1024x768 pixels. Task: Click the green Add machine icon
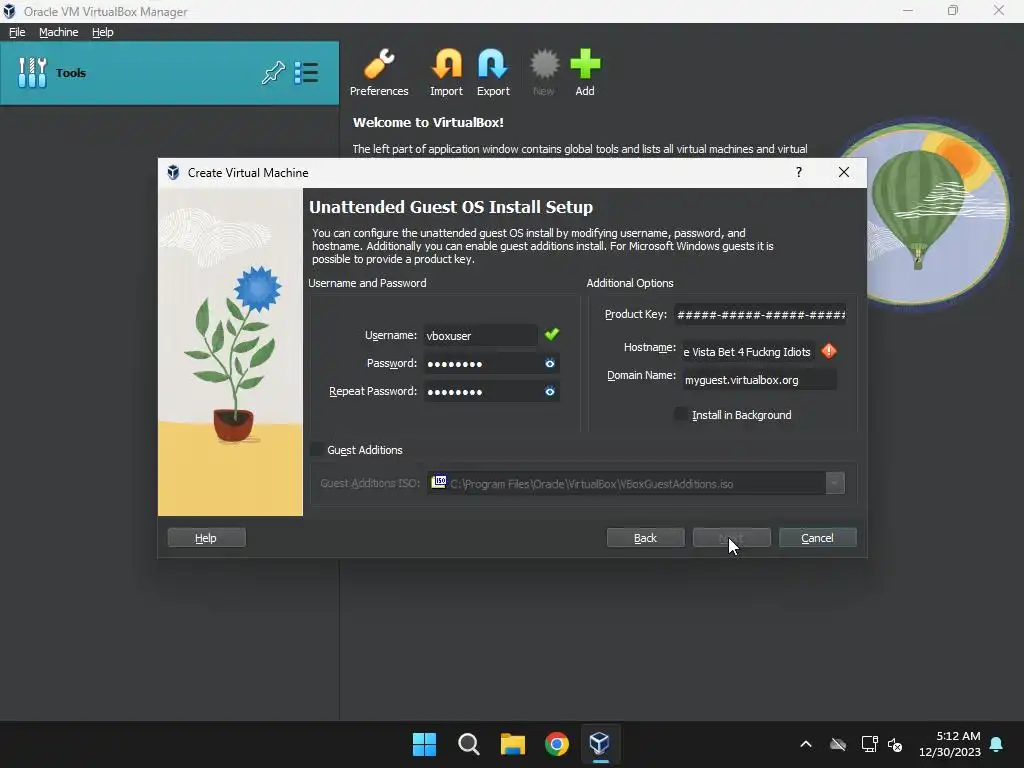585,72
